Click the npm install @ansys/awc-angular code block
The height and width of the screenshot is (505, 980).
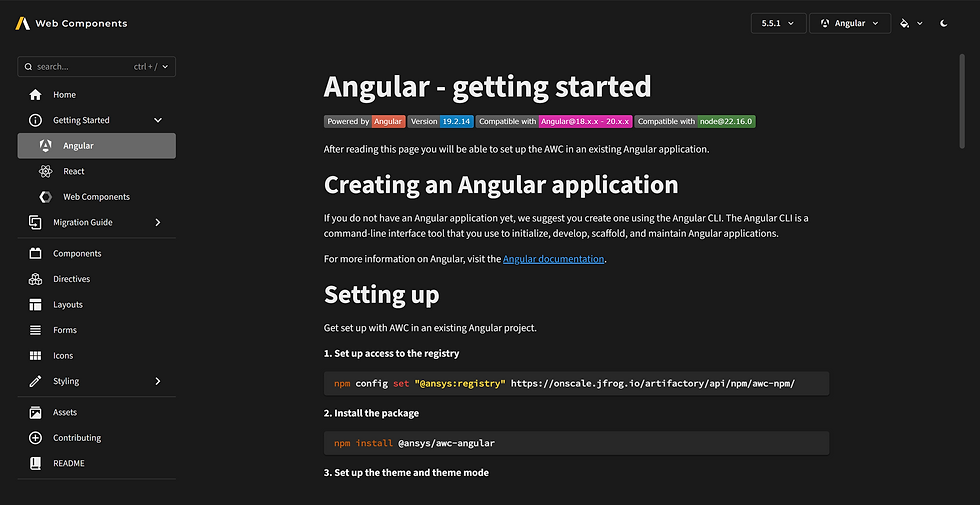point(576,443)
